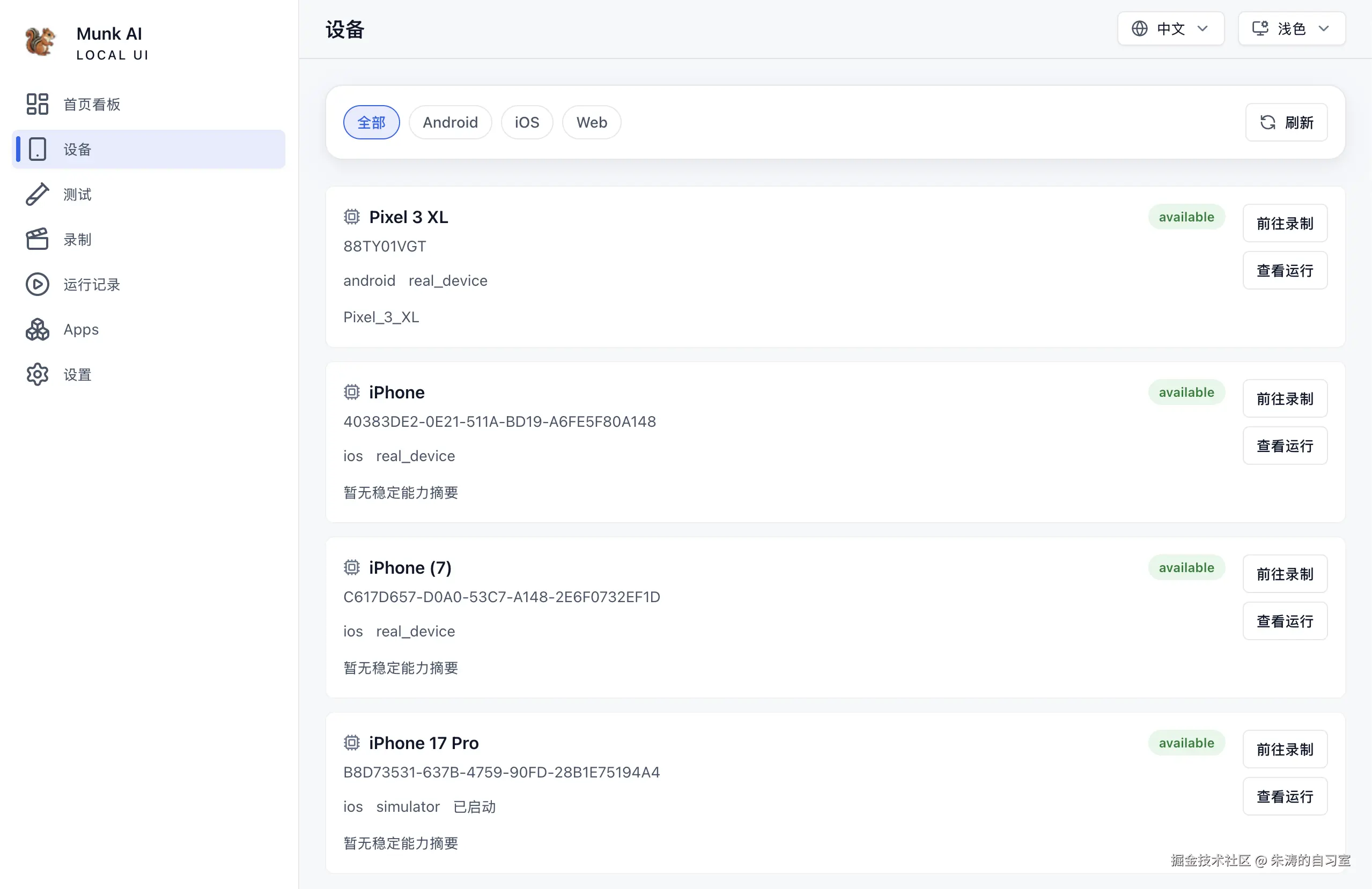Open the 设置 gear icon
Viewport: 1372px width, 889px height.
pyautogui.click(x=38, y=374)
